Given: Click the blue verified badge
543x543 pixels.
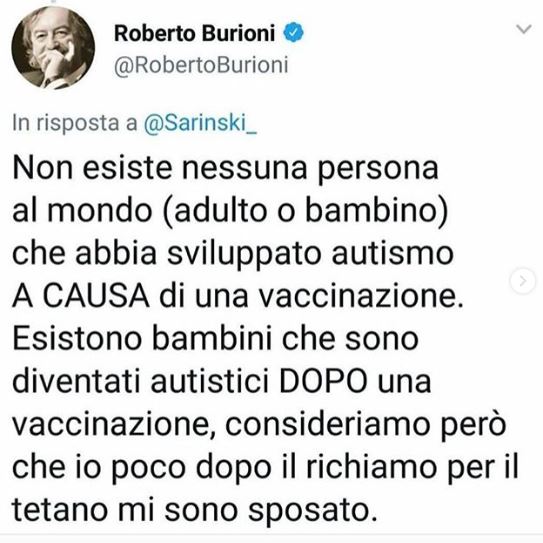Looking at the screenshot, I should pos(294,33).
